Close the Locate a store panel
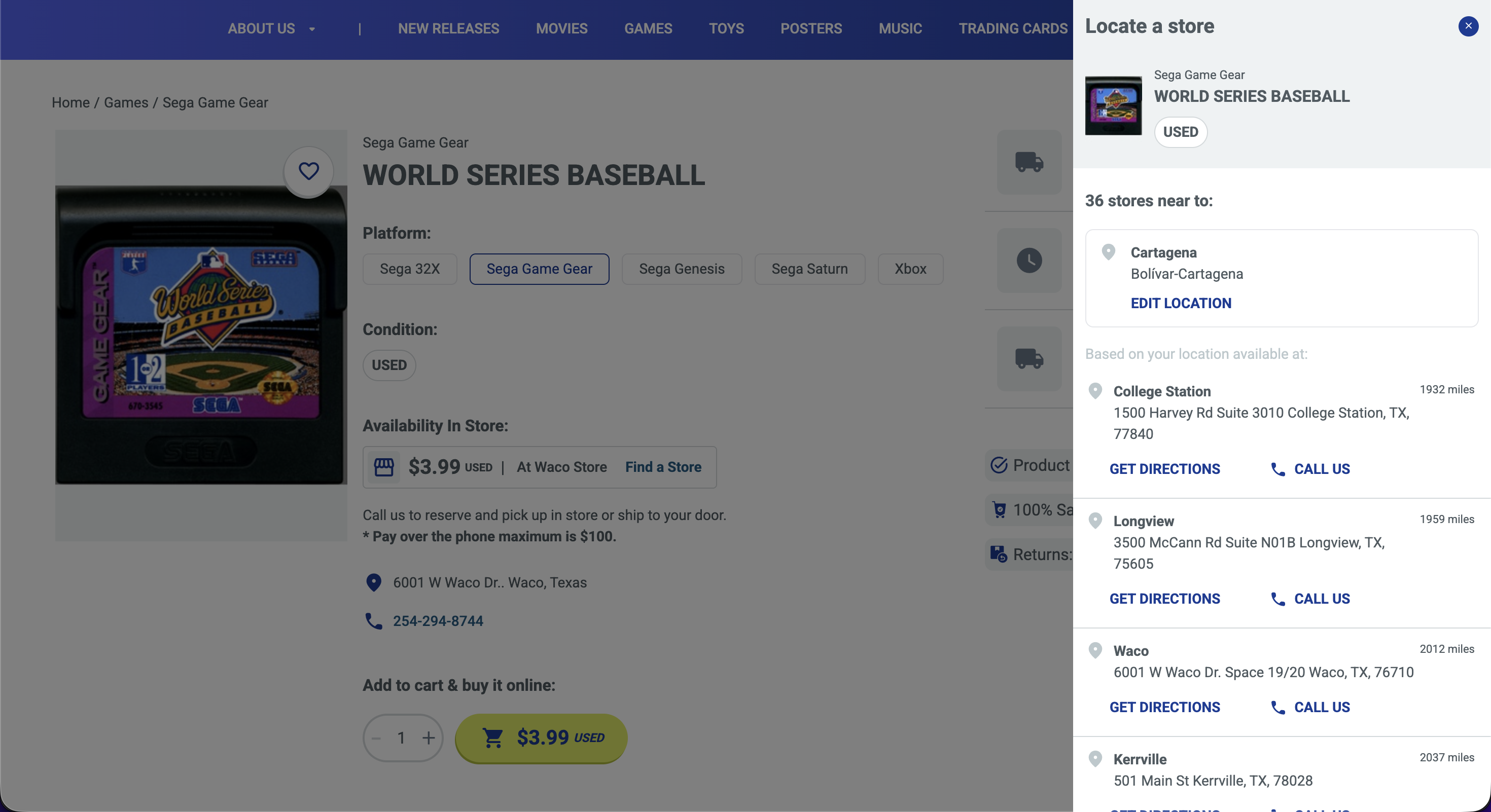The height and width of the screenshot is (812, 1491). tap(1468, 26)
